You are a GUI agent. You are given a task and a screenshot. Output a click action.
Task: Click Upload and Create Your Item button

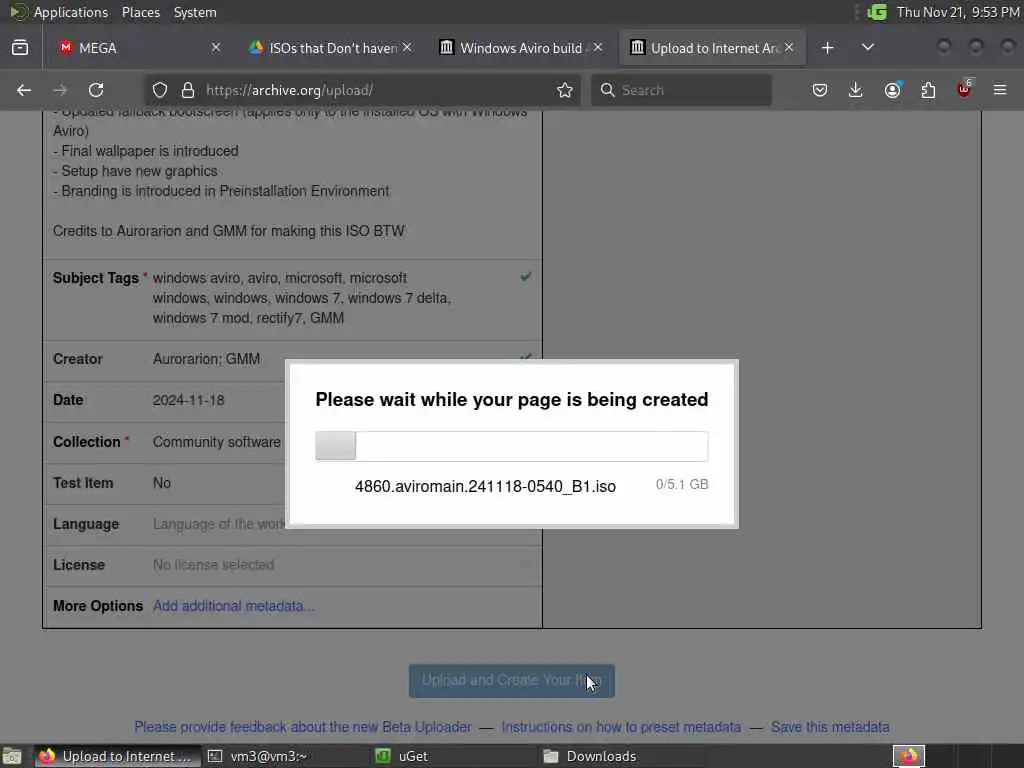[511, 680]
